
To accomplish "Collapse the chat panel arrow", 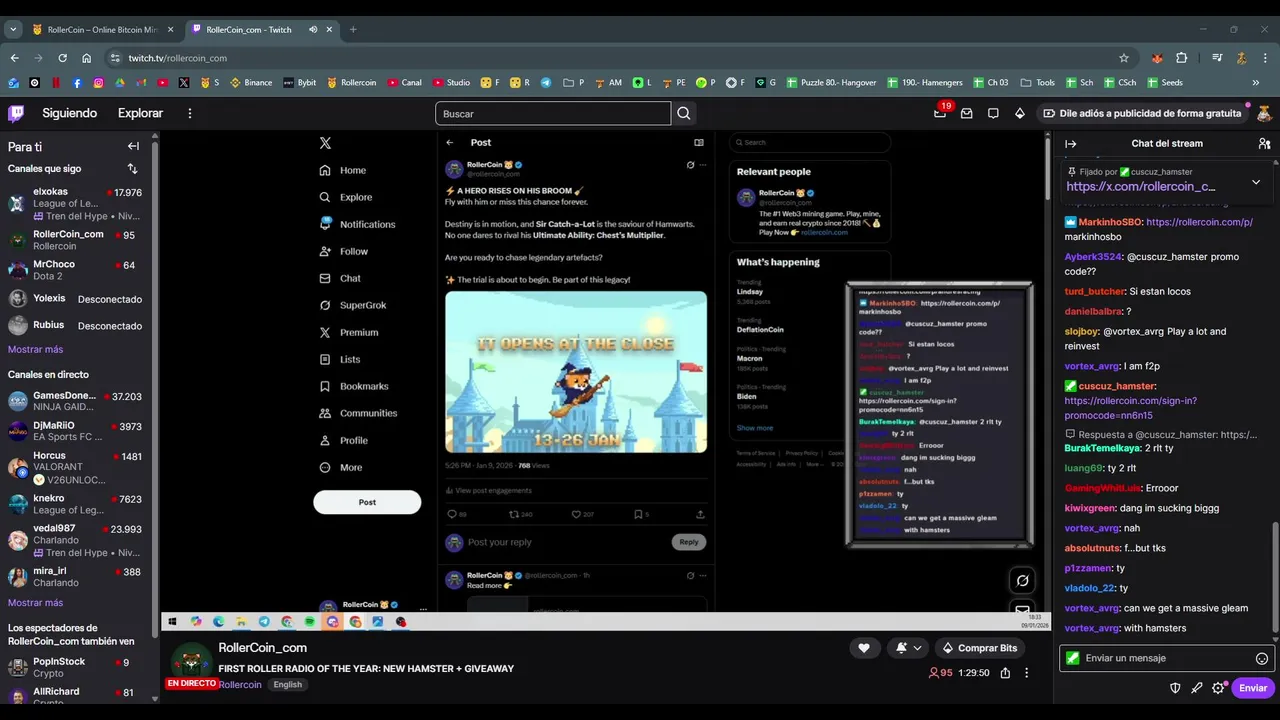I will [1071, 143].
